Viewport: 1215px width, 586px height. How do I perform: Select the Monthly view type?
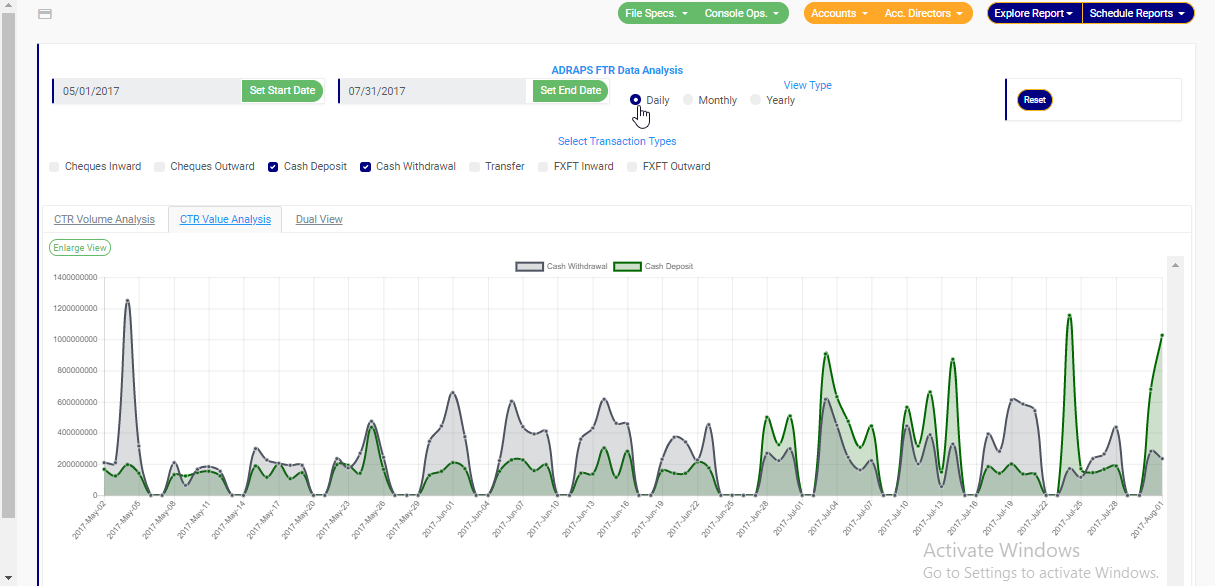688,100
